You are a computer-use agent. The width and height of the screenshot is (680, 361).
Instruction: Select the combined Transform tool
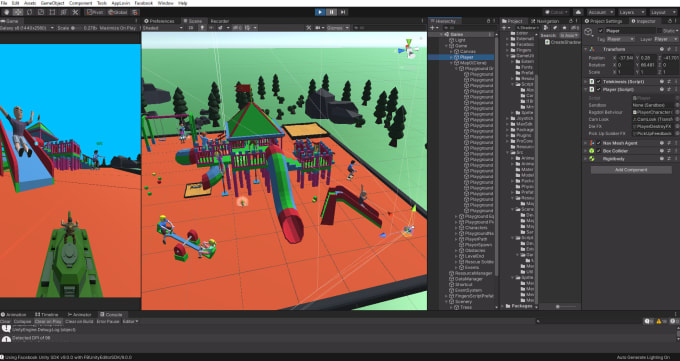(63, 12)
